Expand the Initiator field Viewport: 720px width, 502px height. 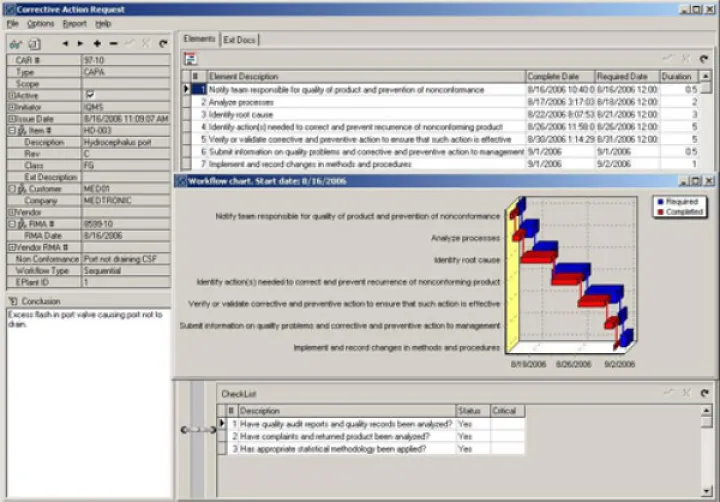pos(9,106)
